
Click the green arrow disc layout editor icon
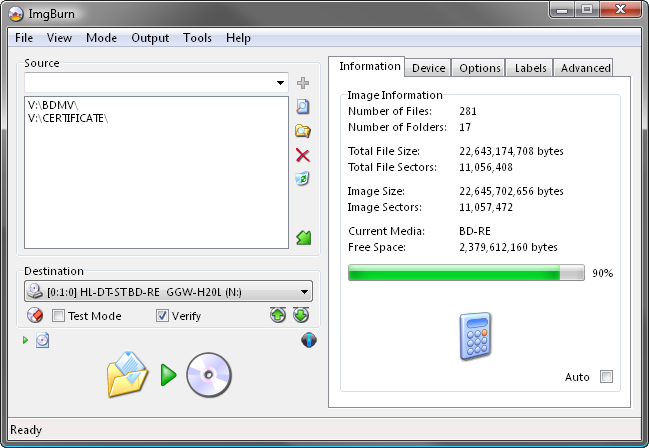(303, 238)
